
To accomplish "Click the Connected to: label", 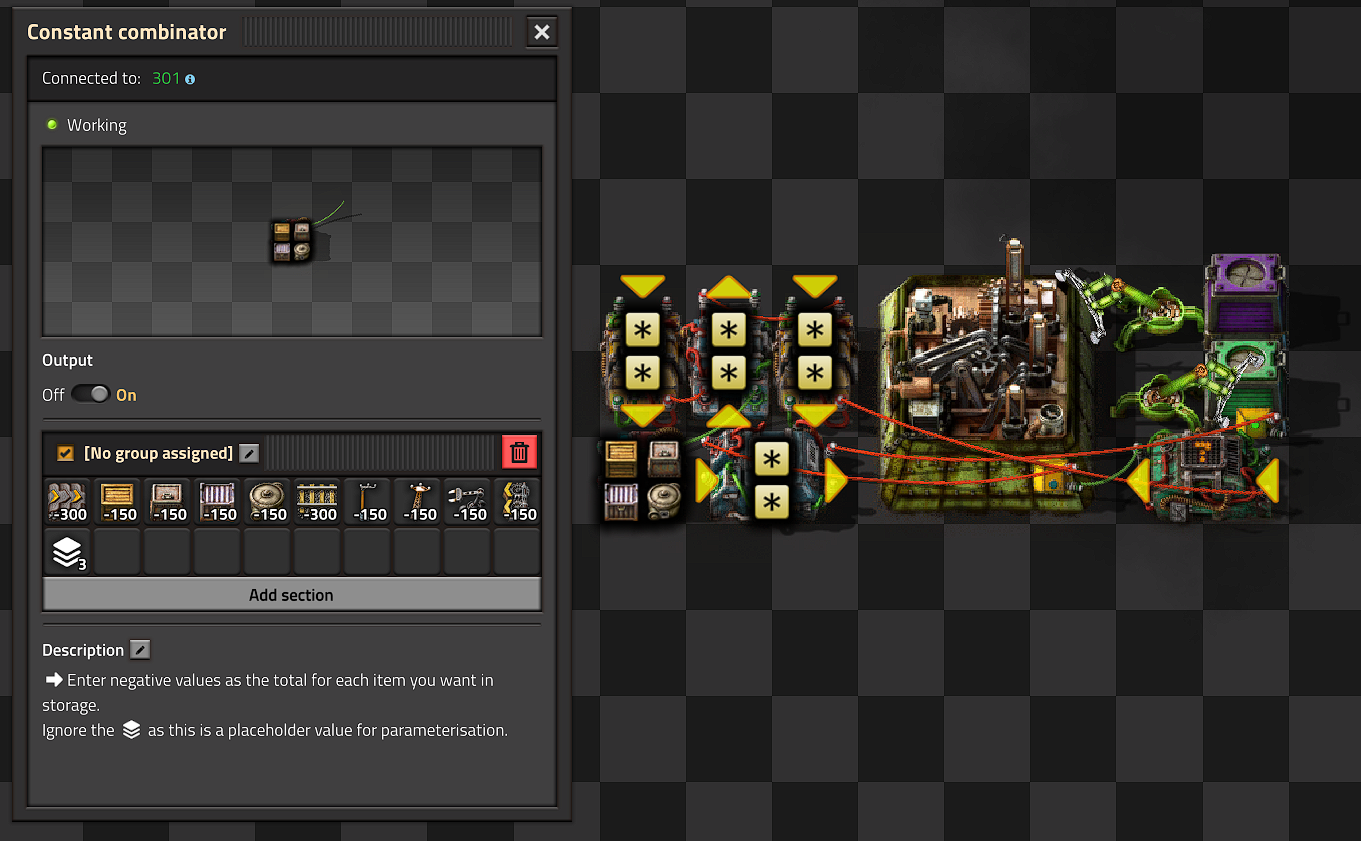I will point(93,78).
